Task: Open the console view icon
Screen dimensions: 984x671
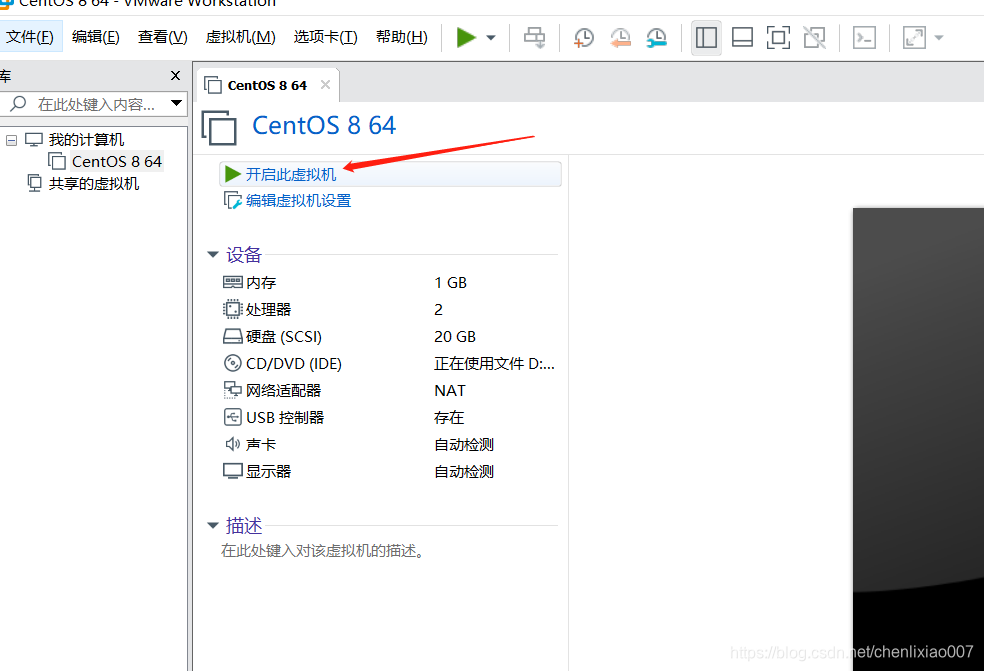Action: [x=864, y=38]
